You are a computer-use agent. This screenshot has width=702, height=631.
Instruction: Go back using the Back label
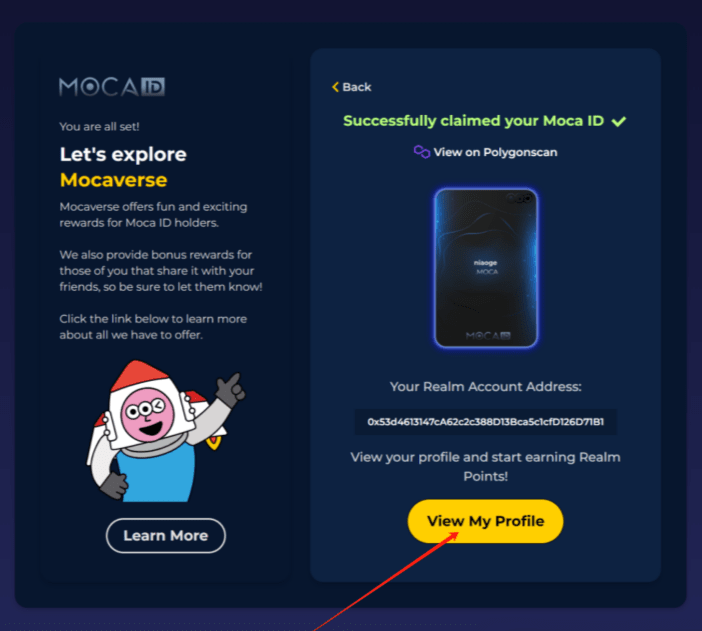[357, 87]
